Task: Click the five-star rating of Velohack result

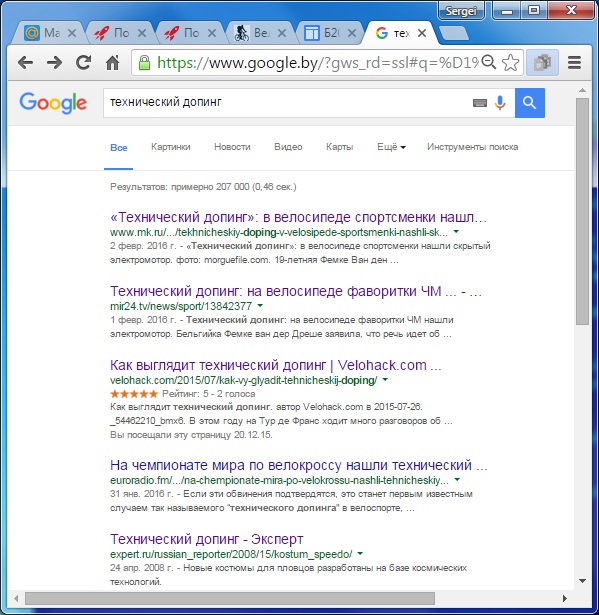Action: tap(134, 394)
